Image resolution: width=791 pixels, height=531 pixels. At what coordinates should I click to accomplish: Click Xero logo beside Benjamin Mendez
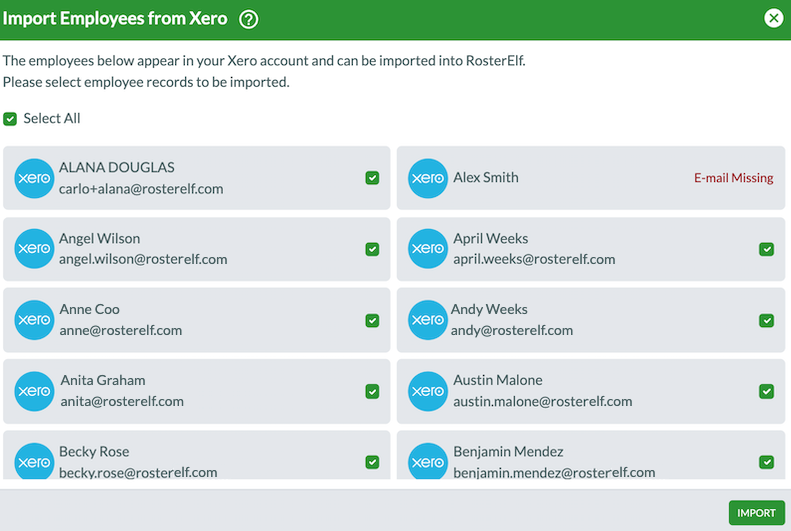point(428,460)
